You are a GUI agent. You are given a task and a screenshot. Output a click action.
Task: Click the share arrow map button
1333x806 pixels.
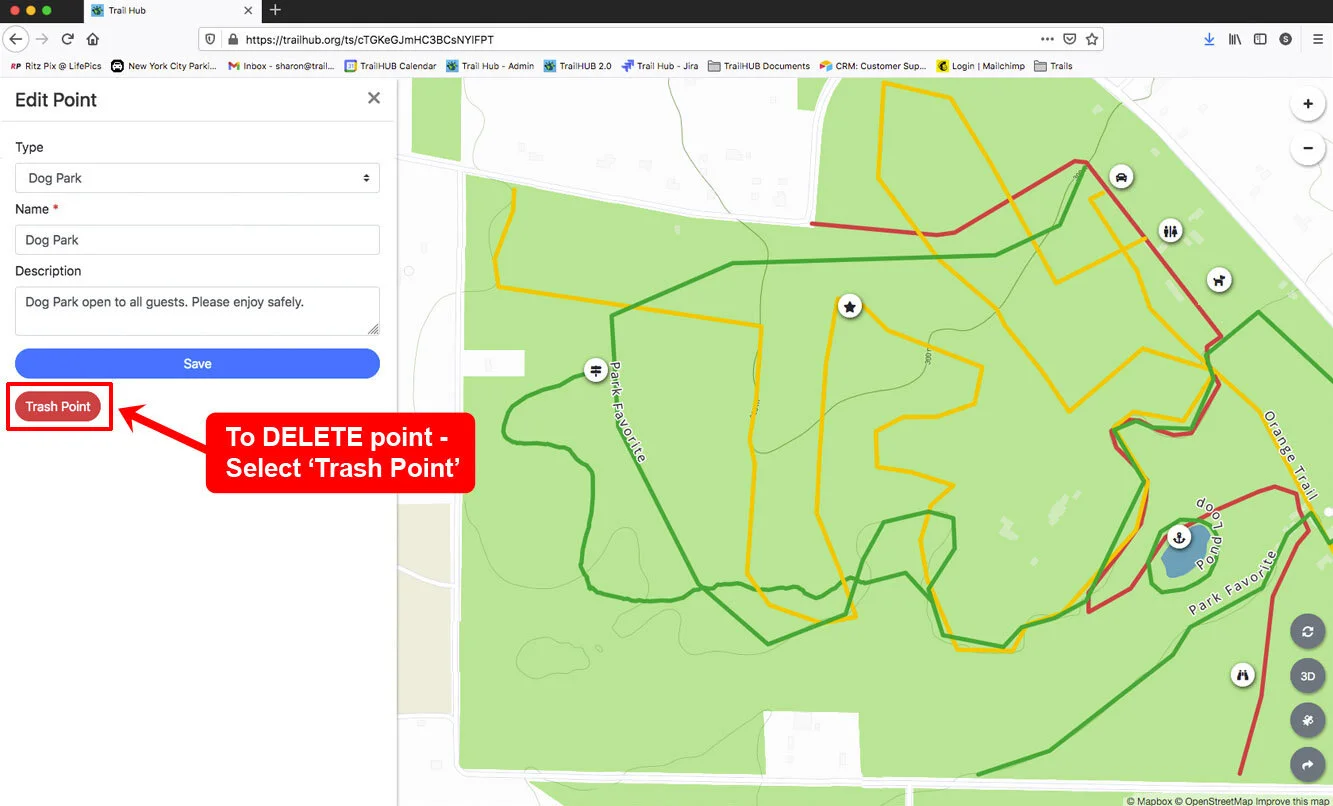[x=1307, y=765]
